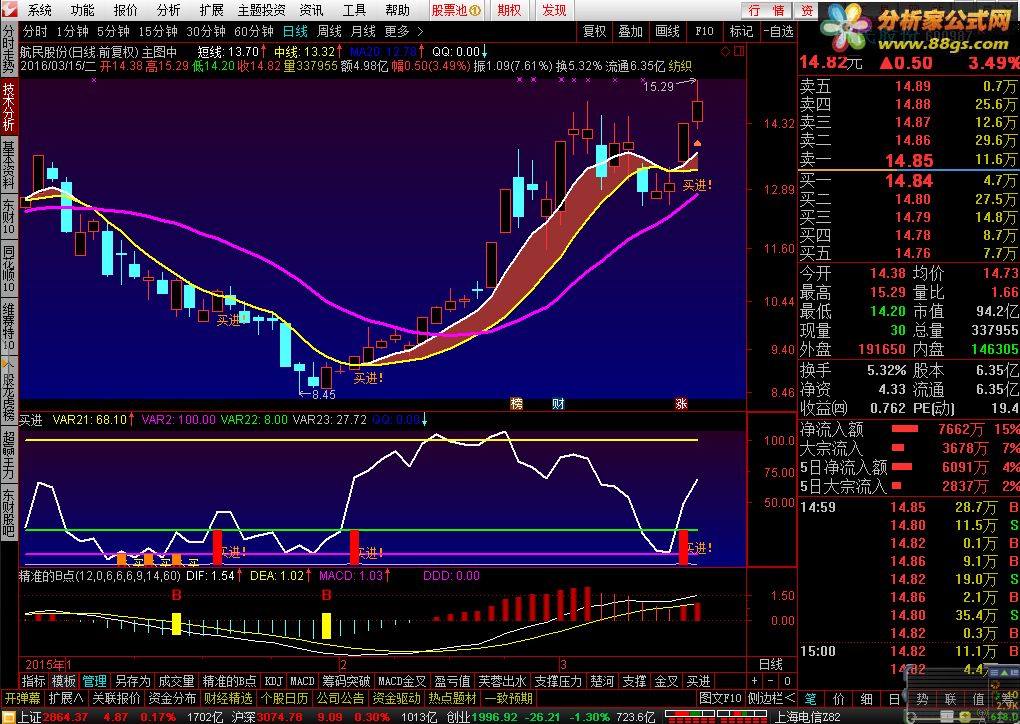This screenshot has width=1020, height=724.
Task: Expand the 扩展∧ panel
Action: [x=66, y=699]
